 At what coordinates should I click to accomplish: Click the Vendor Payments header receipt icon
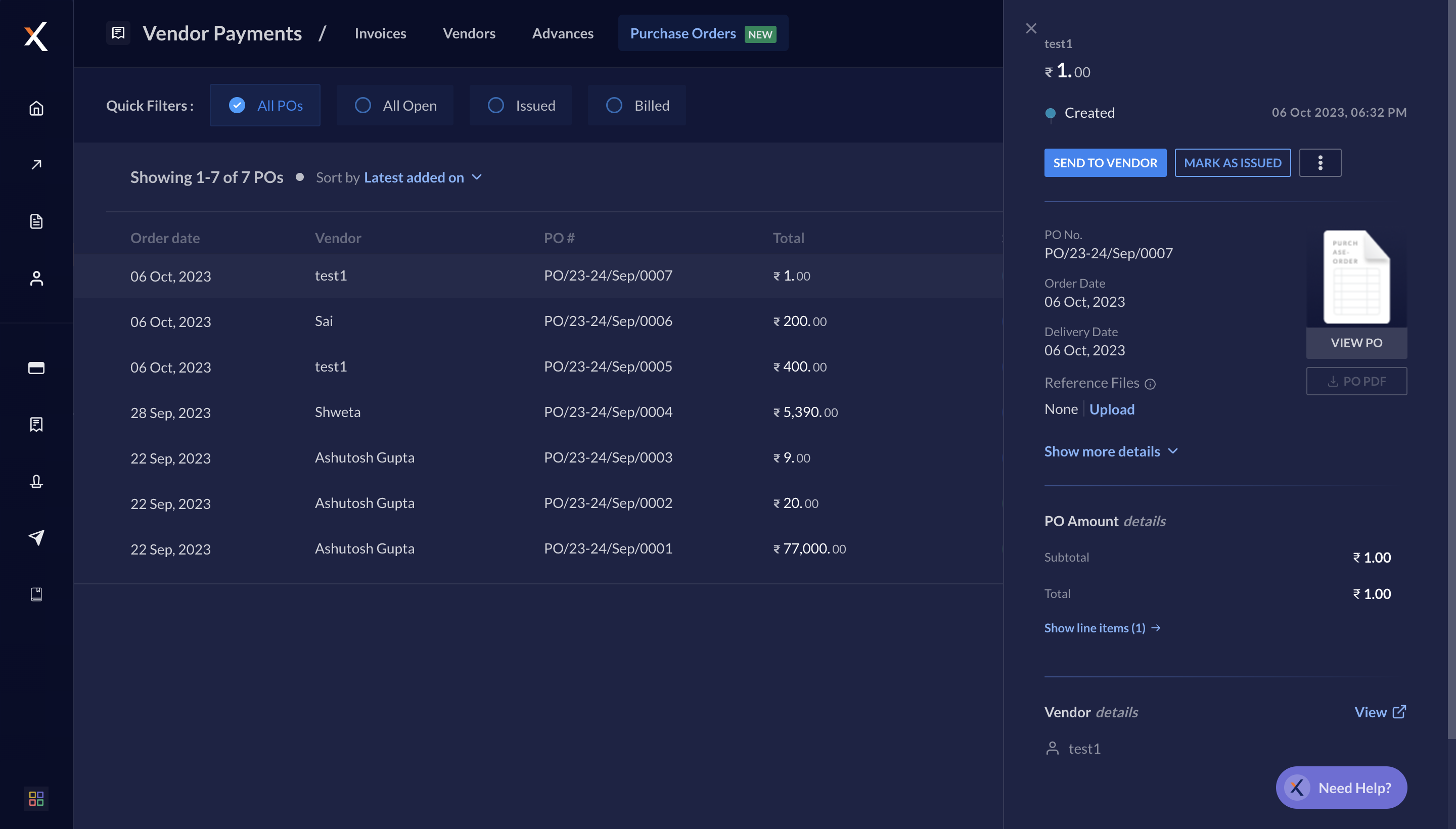118,33
